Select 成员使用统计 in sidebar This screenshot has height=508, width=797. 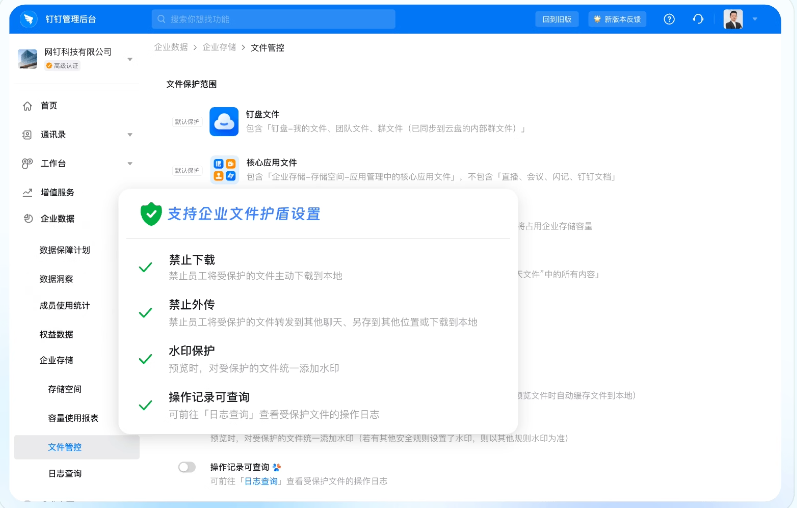65,306
